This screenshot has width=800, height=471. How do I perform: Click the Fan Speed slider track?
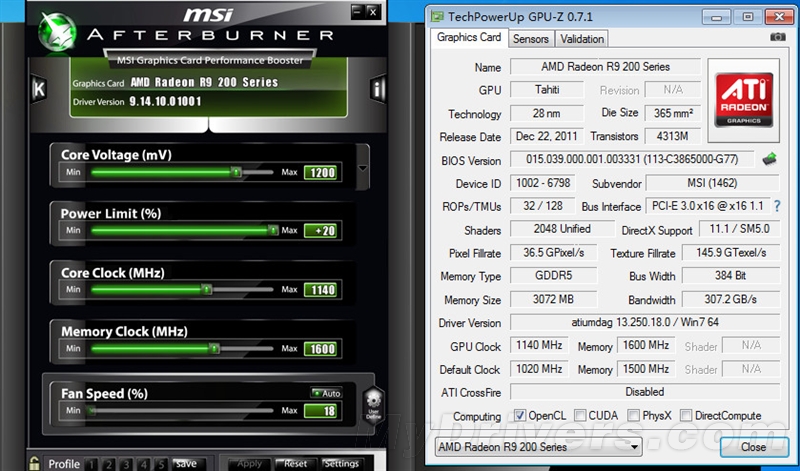182,410
